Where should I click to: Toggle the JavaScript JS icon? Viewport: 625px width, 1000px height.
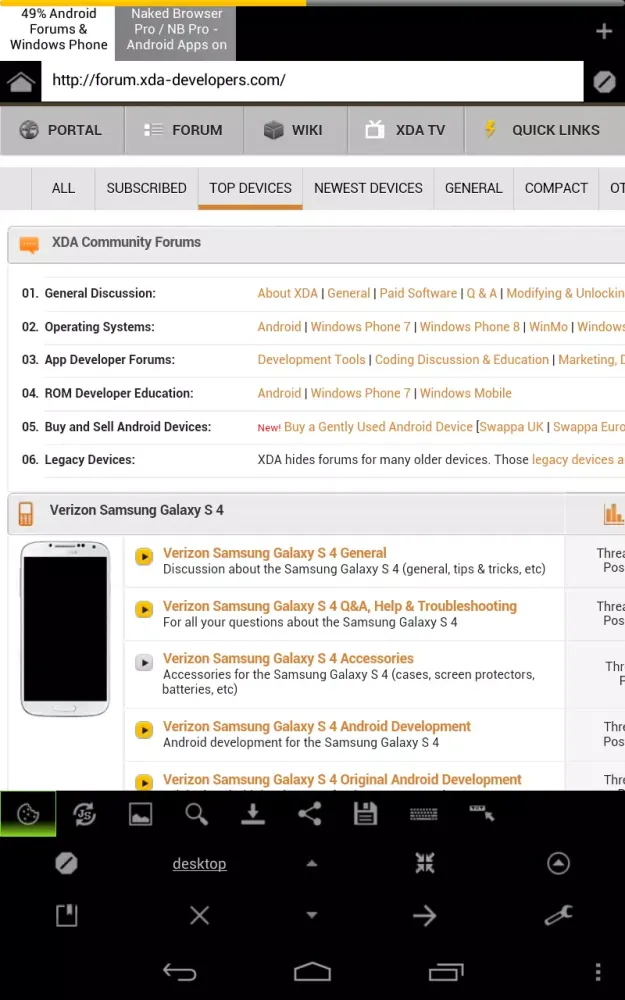(x=84, y=814)
